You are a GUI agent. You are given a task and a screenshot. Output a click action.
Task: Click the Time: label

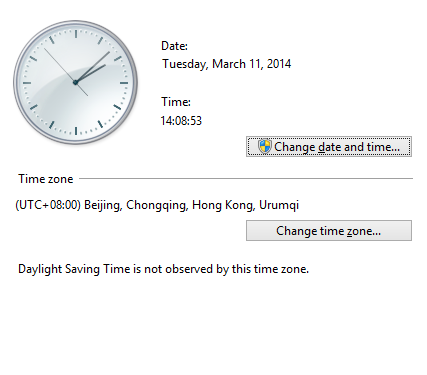[176, 102]
